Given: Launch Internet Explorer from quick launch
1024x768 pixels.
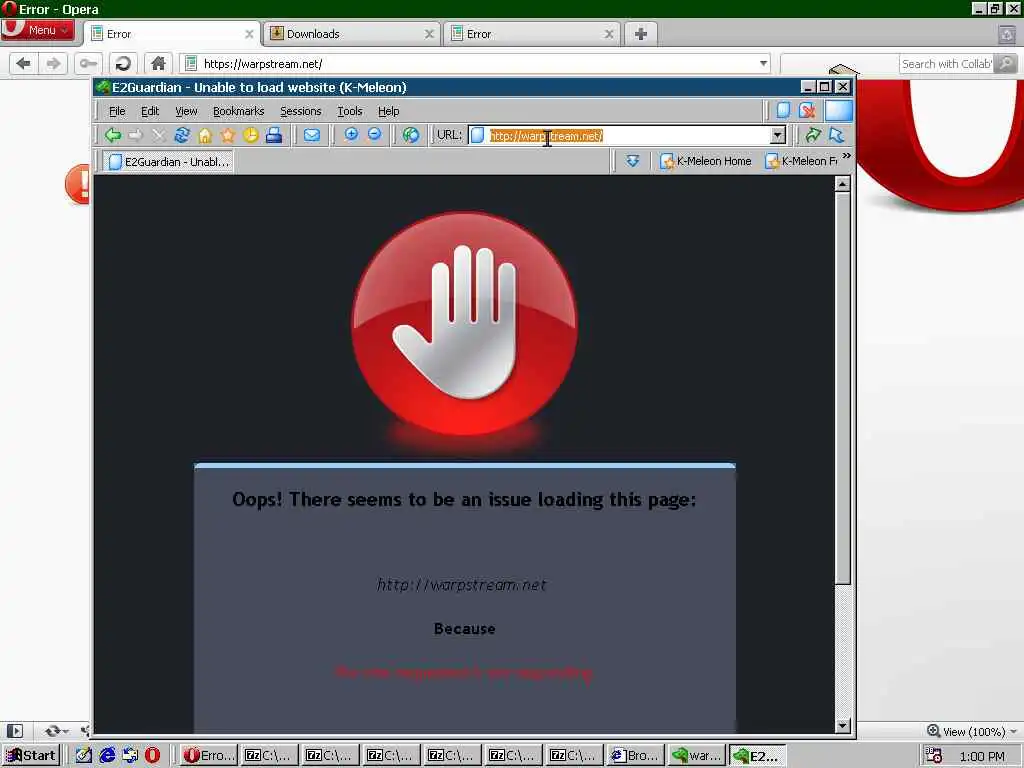Looking at the screenshot, I should tap(107, 756).
